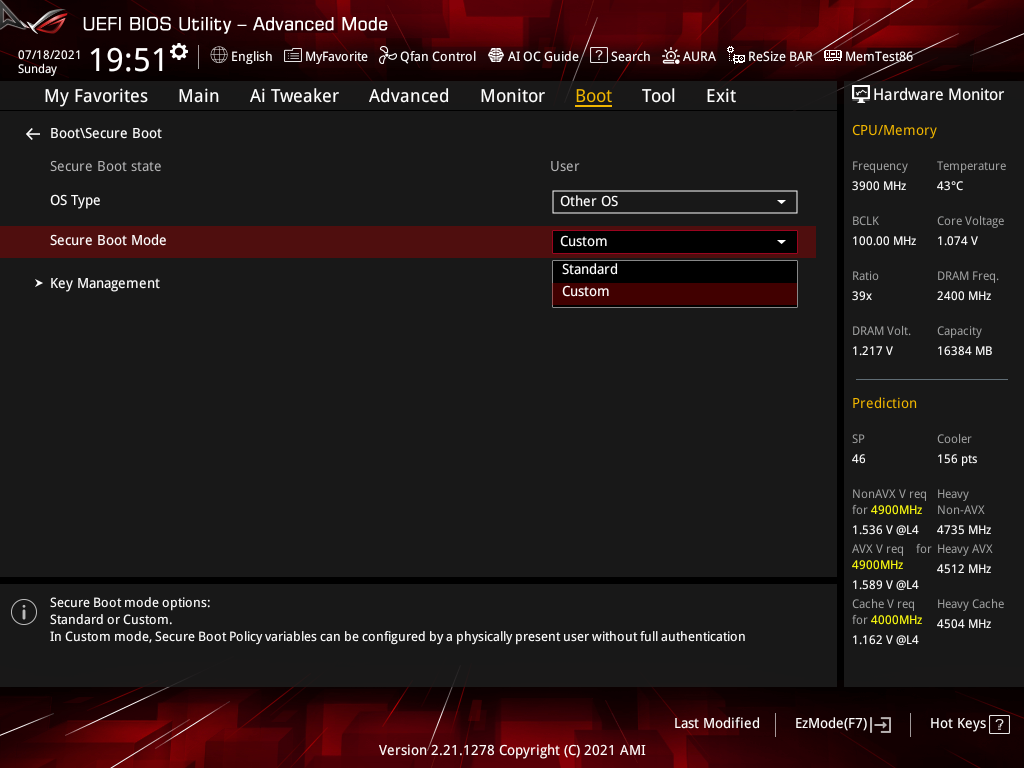
Task: Open the OS Type dropdown
Action: coord(674,201)
